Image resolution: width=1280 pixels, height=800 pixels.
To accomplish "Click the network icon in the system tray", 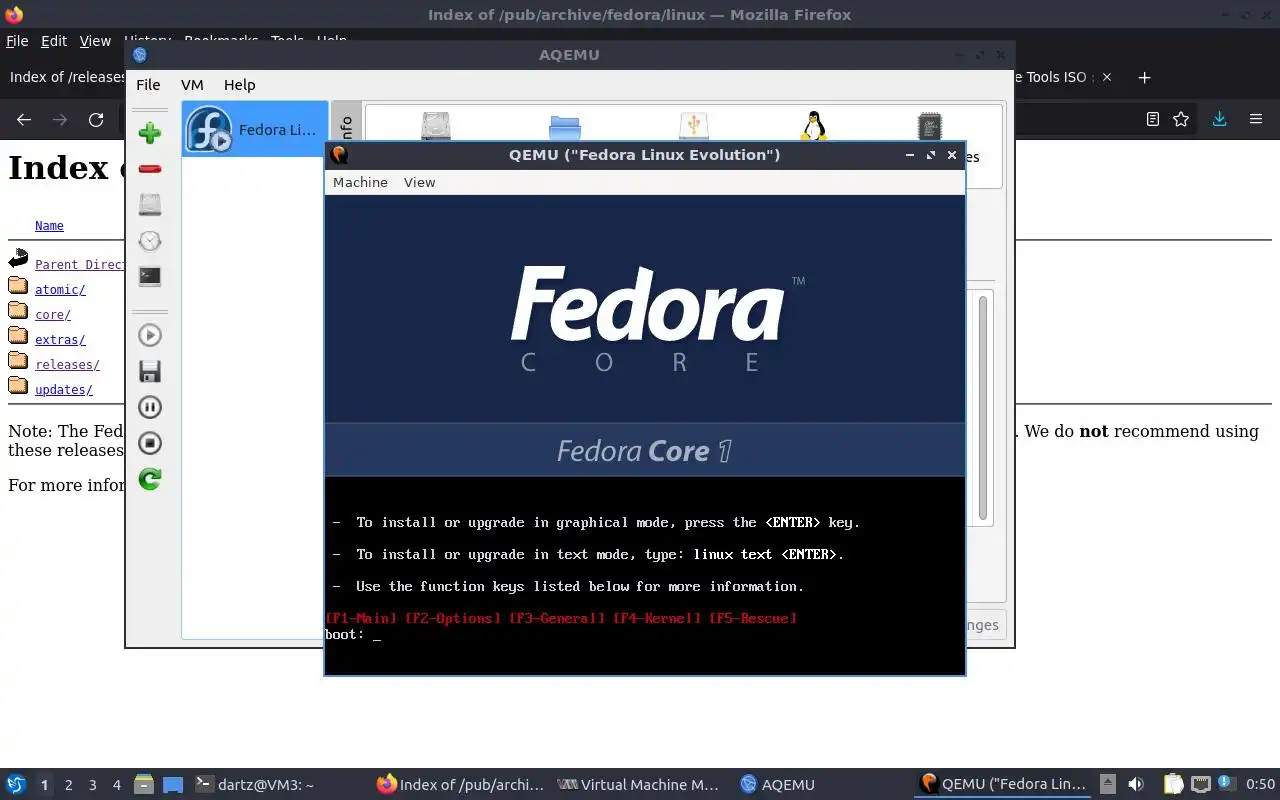I will pyautogui.click(x=1201, y=785).
